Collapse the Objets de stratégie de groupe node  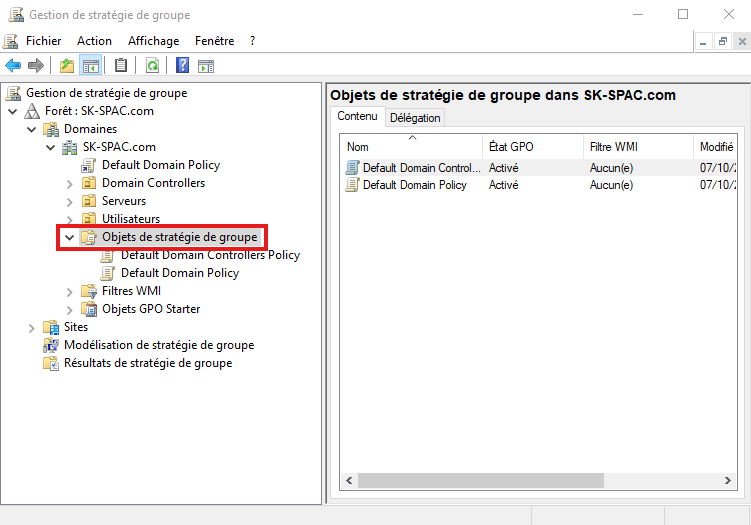click(69, 238)
